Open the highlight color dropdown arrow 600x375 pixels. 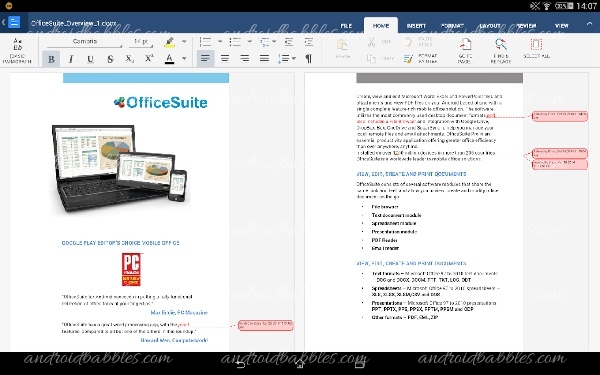[x=184, y=41]
